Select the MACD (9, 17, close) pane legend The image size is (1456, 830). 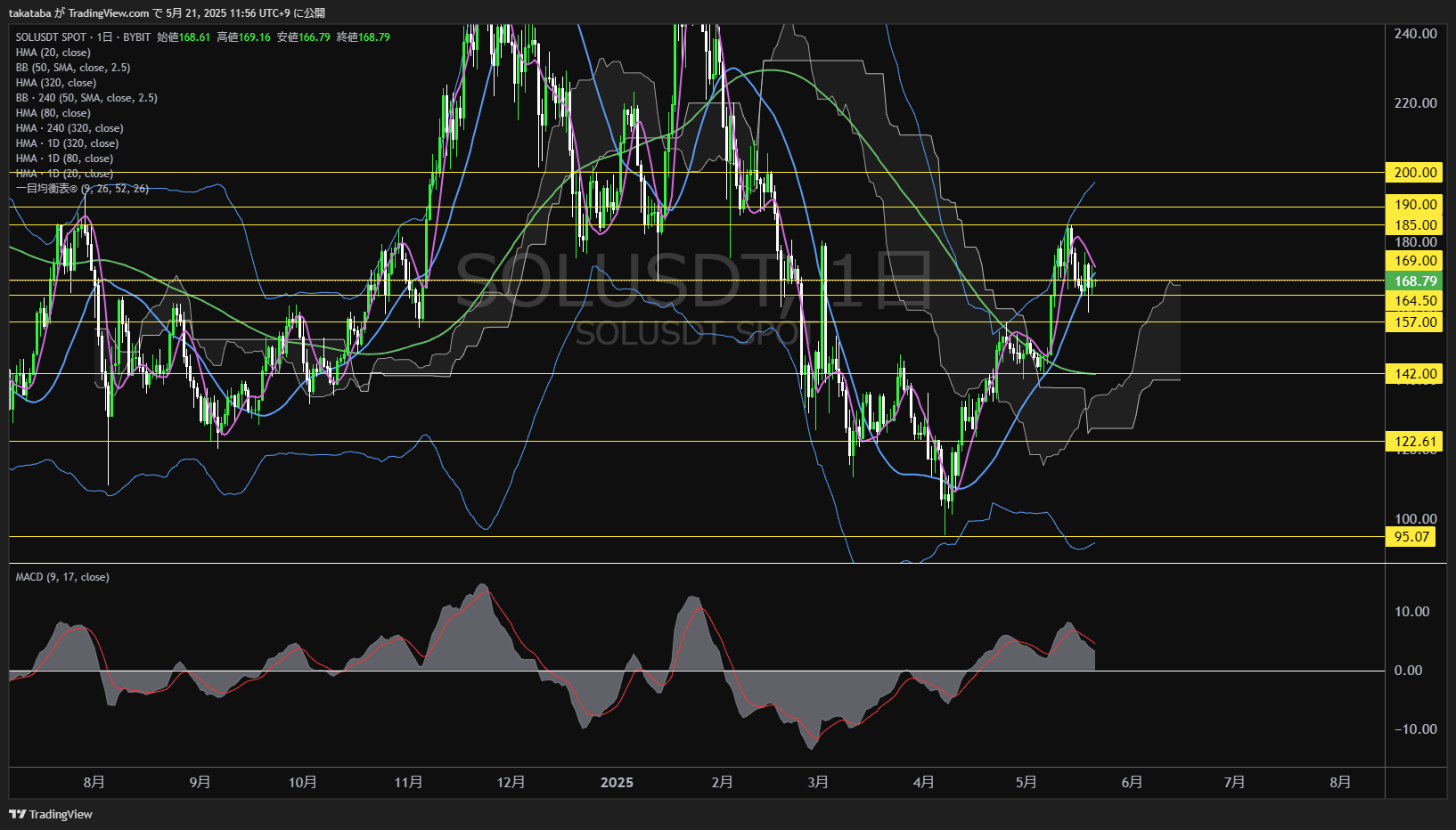click(62, 577)
